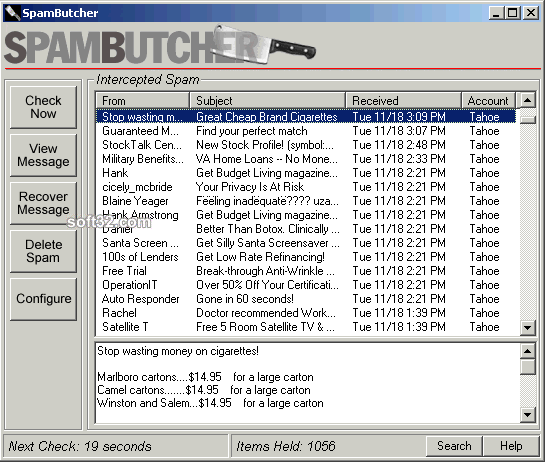
Task: Click the spam list scroll up arrow
Action: (528, 100)
